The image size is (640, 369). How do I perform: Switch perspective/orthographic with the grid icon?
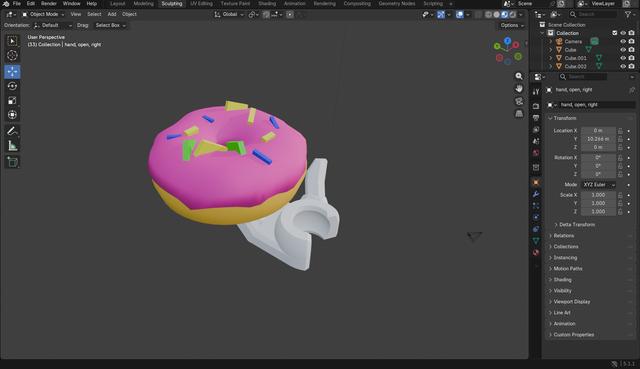pyautogui.click(x=519, y=113)
